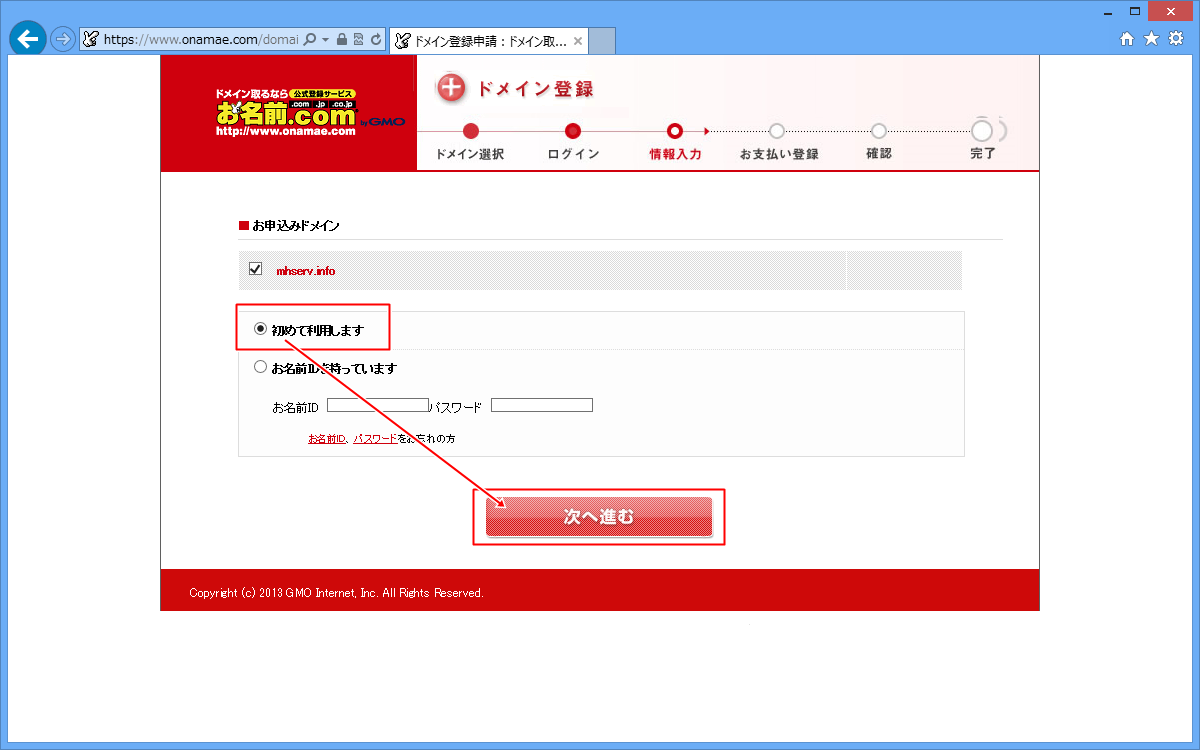Viewport: 1200px width, 750px height.
Task: Click the search magnifier in address bar
Action: pyautogui.click(x=309, y=40)
